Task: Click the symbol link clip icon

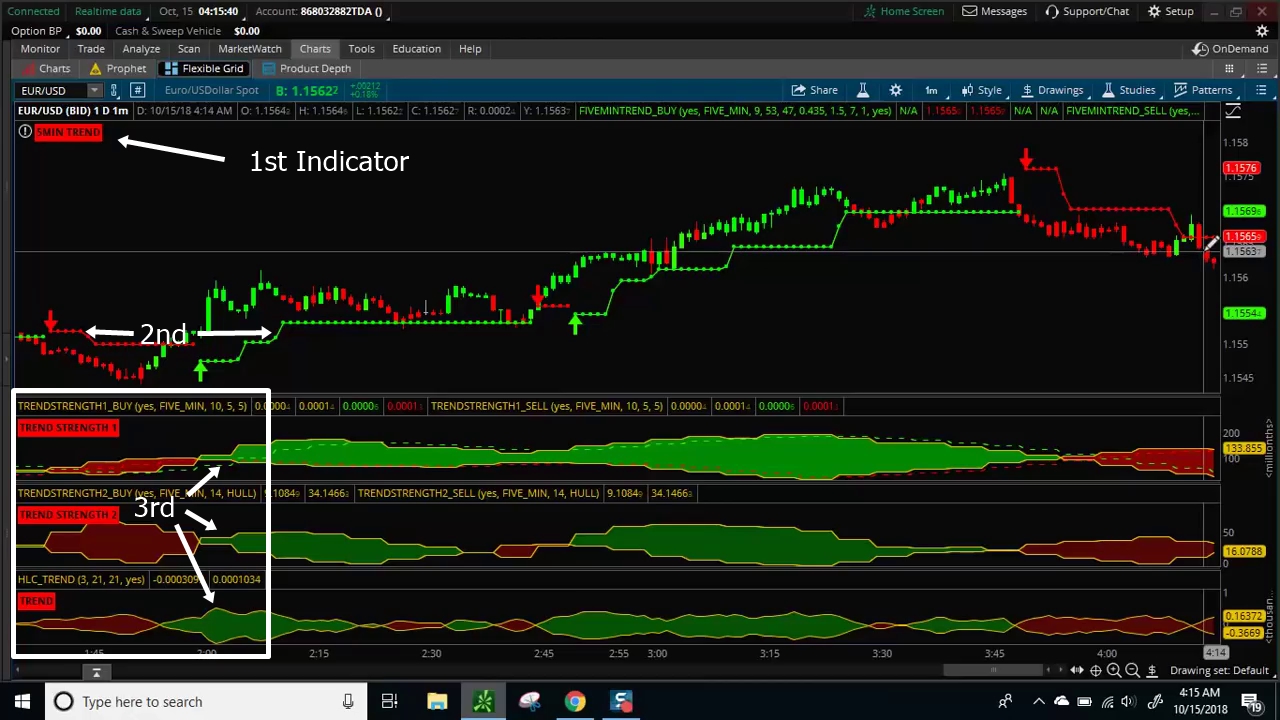Action: click(x=114, y=90)
